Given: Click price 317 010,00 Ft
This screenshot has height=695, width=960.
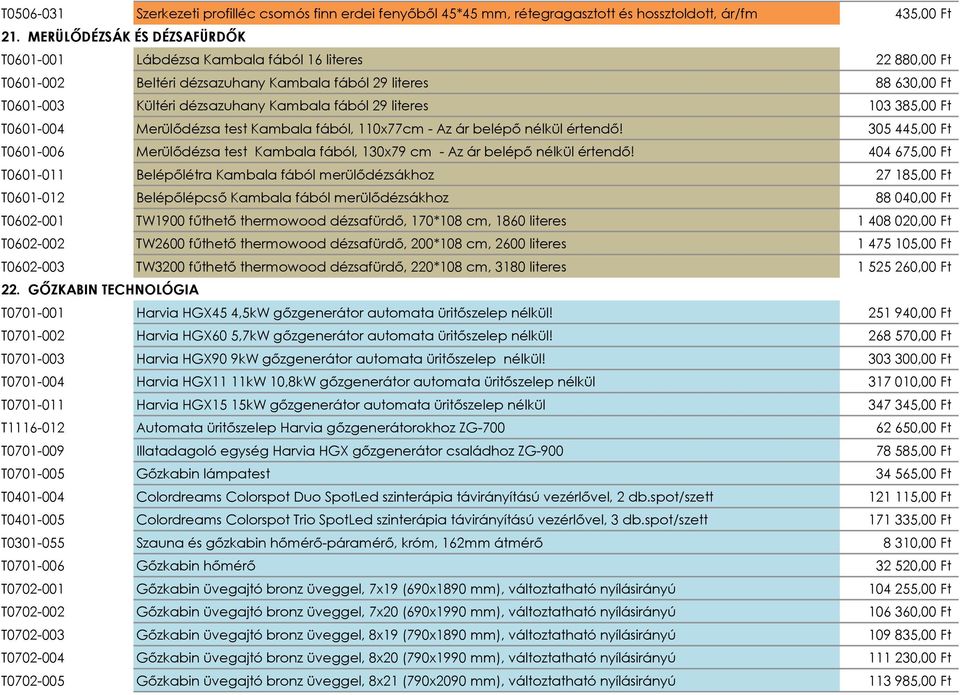Looking at the screenshot, I should point(910,381).
